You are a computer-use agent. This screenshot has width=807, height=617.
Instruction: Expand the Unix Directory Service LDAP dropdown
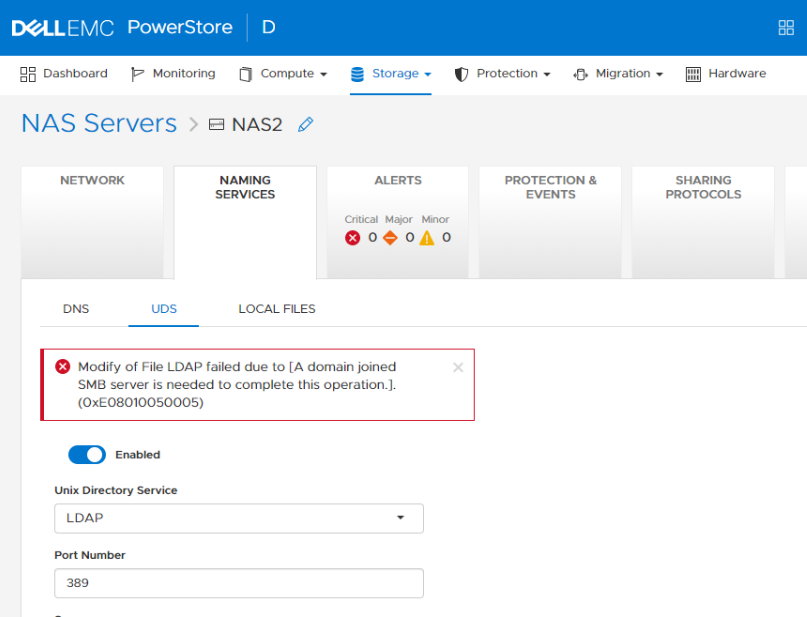[x=238, y=518]
